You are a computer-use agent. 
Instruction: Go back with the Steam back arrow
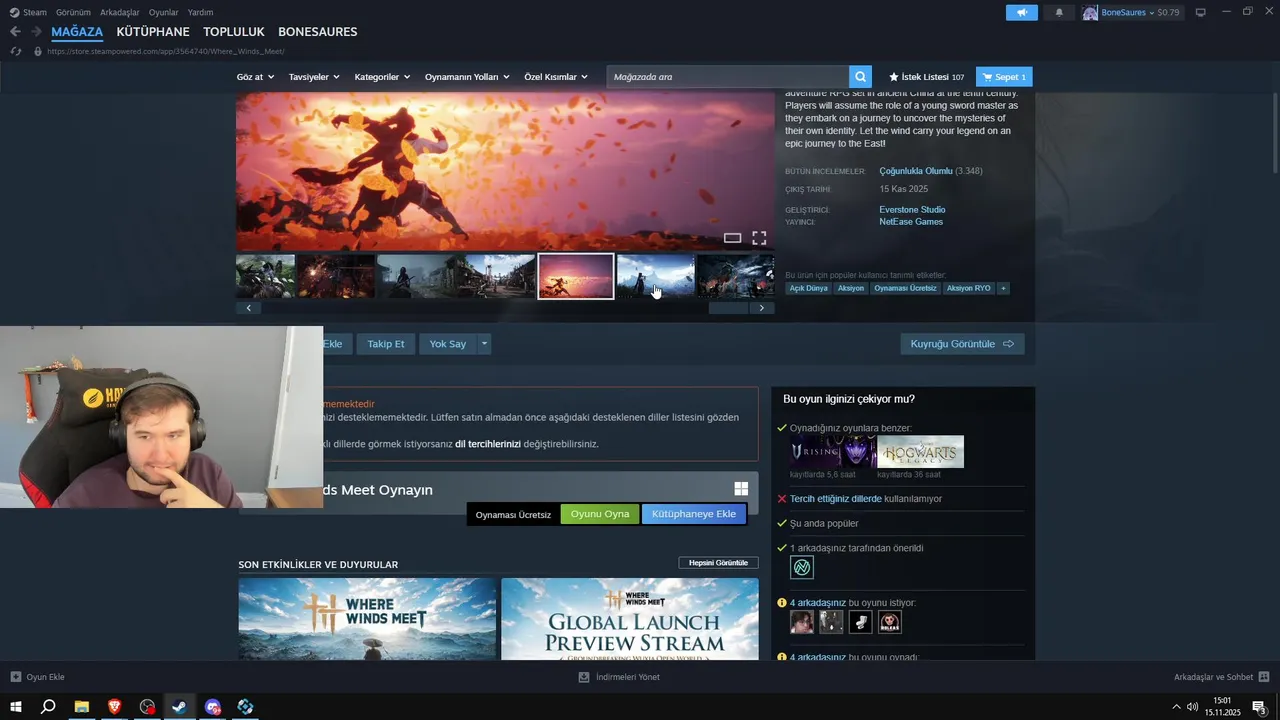15,32
